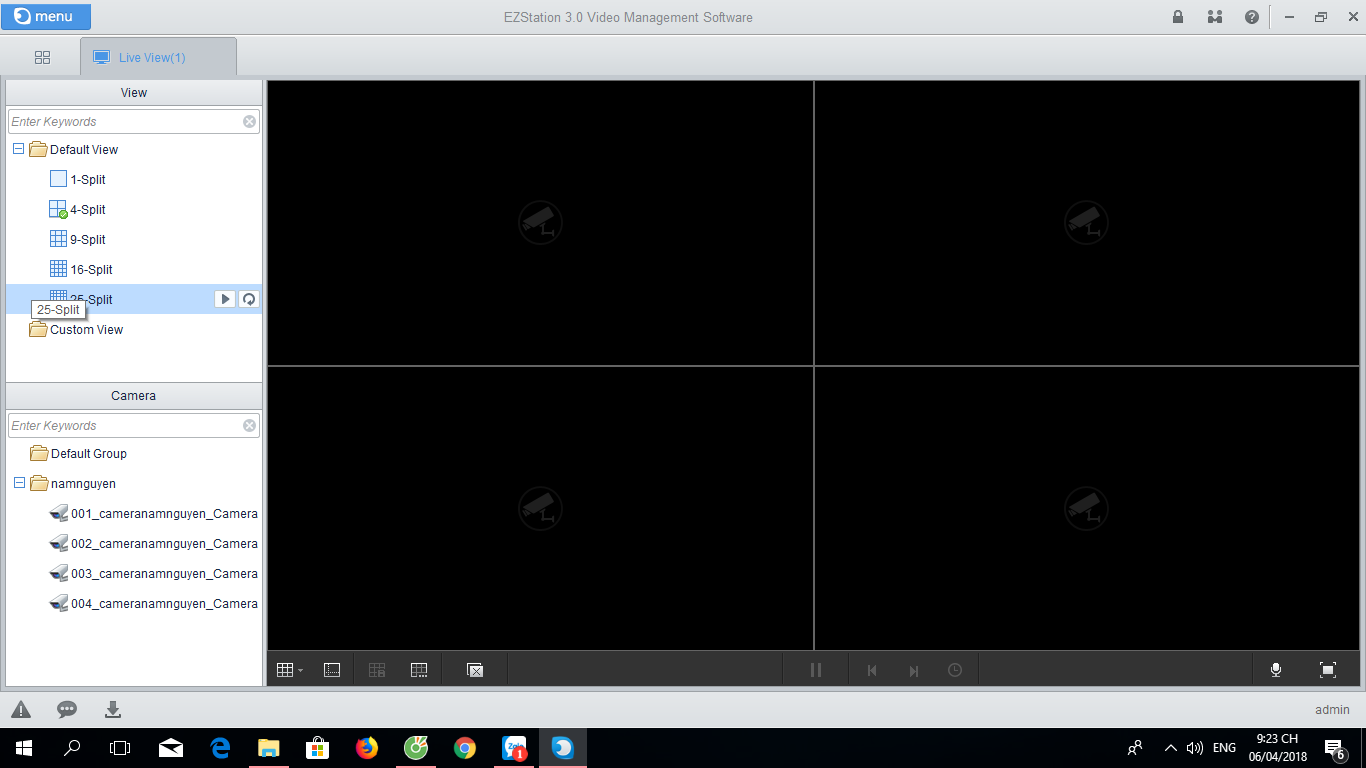Open the control panel grid tab
This screenshot has width=1366, height=768.
coord(42,58)
